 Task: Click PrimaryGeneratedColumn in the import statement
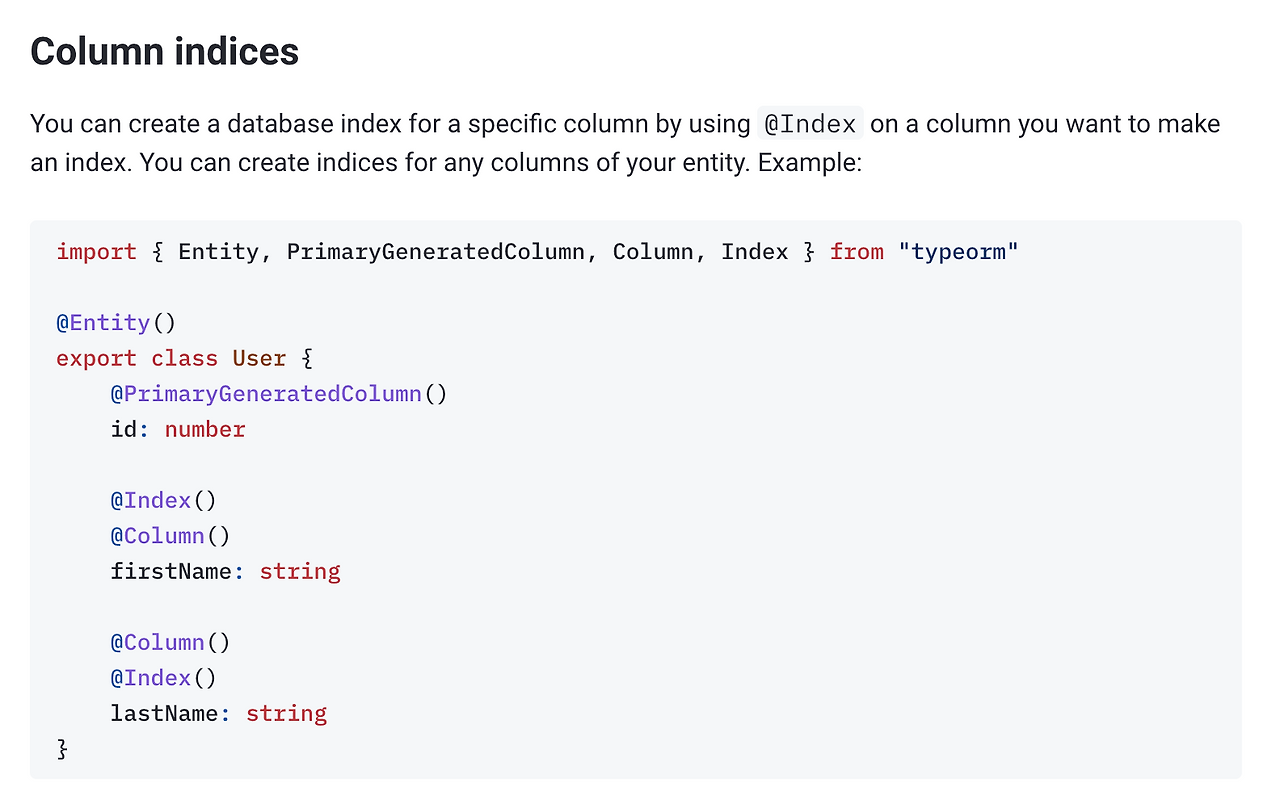pos(435,252)
